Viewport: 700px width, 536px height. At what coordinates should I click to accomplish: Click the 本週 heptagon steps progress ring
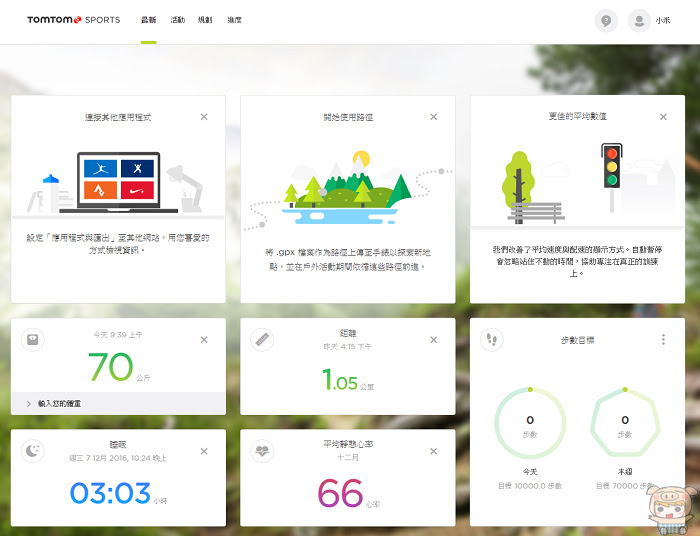point(625,422)
